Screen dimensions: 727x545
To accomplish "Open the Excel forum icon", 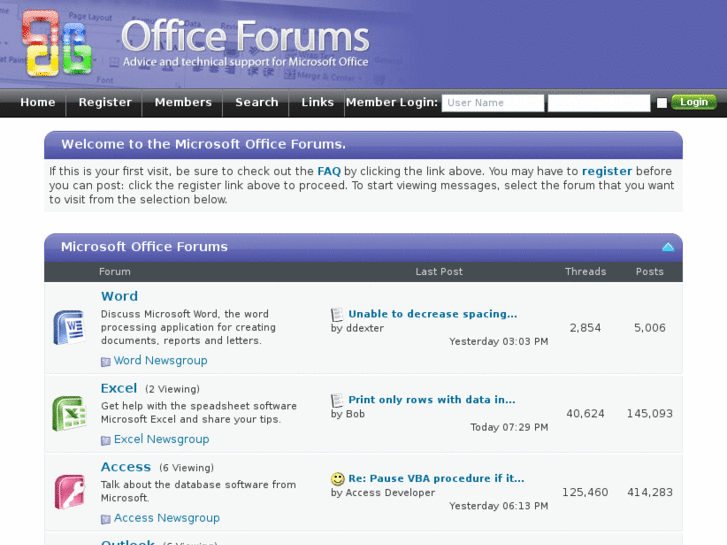I will click(69, 413).
